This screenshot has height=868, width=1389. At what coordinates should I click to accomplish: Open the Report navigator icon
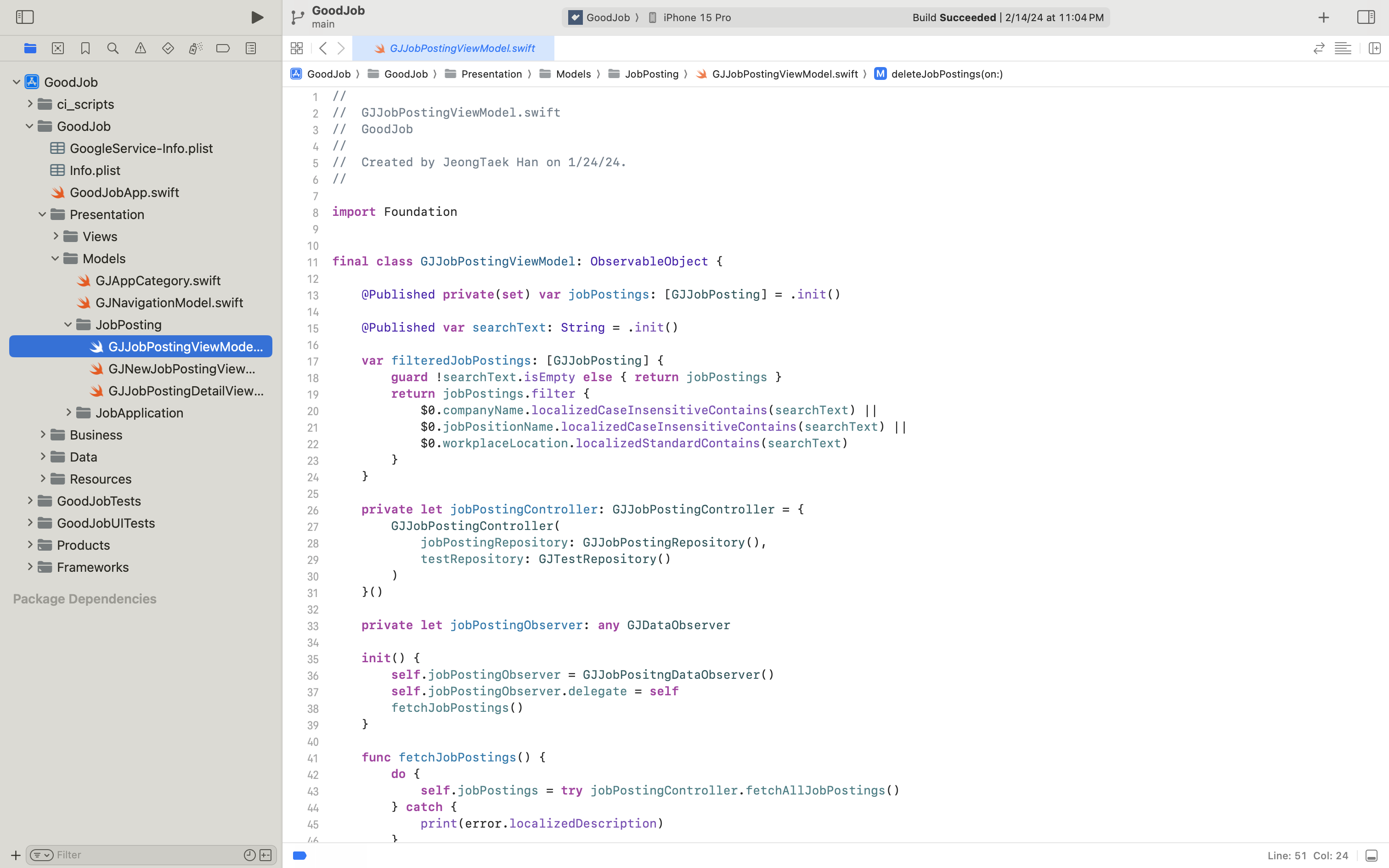coord(251,48)
